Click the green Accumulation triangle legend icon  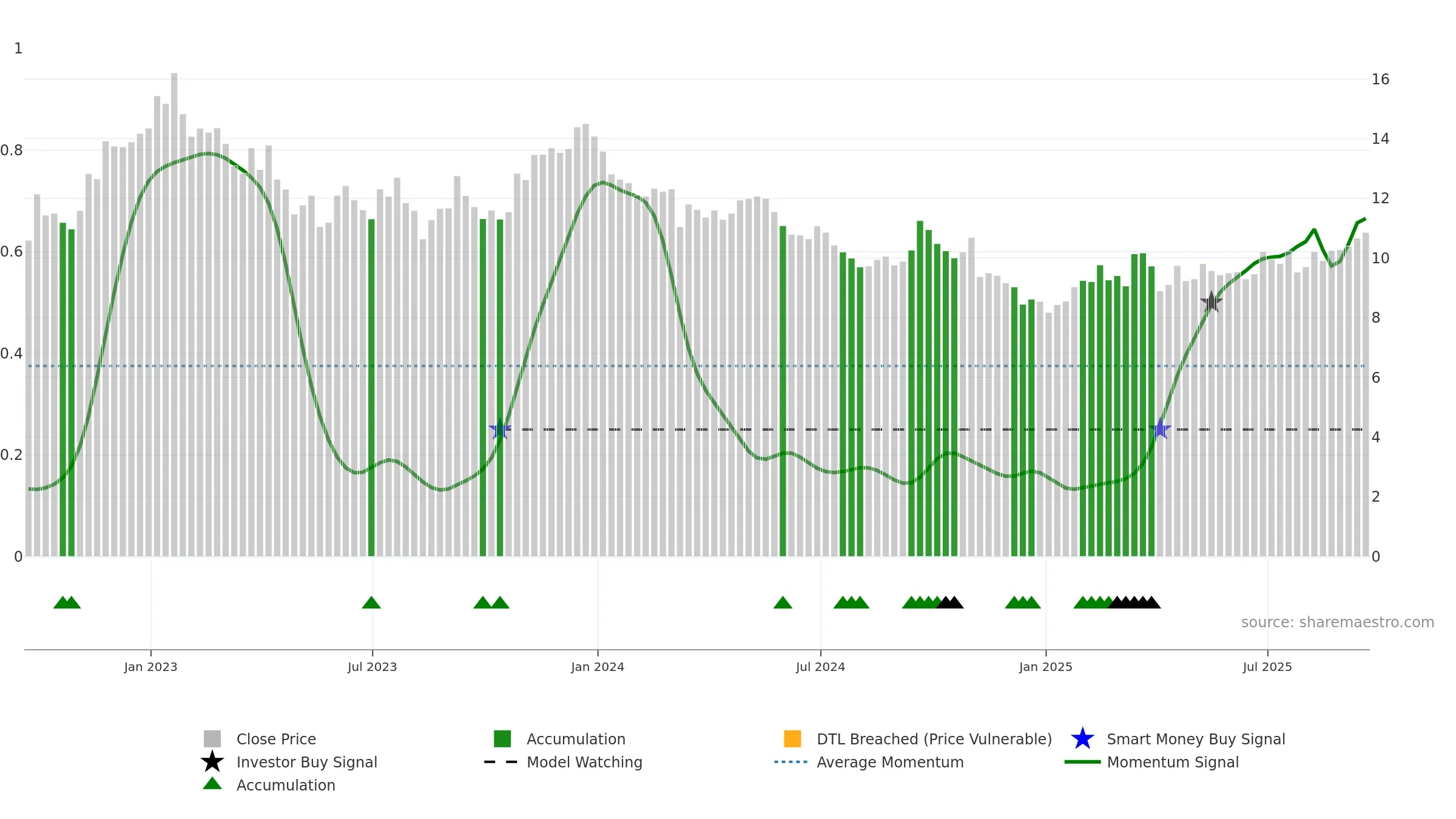212,784
